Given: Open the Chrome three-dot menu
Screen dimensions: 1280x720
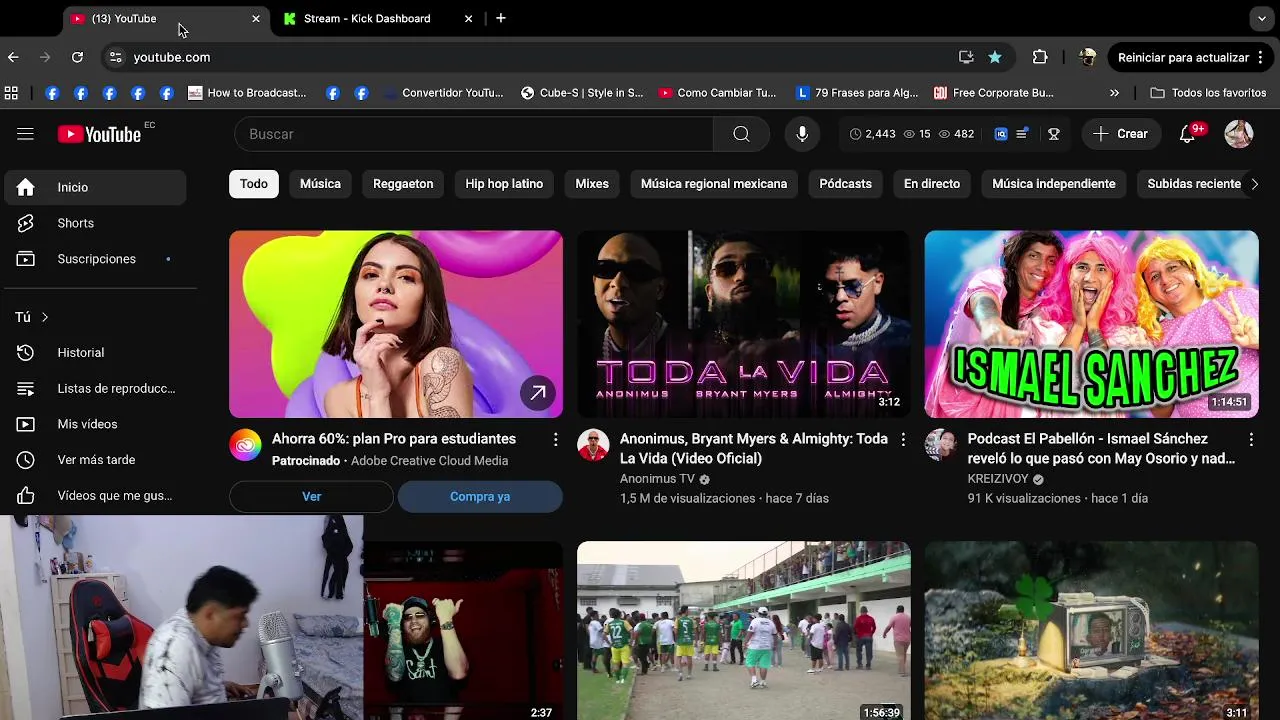Looking at the screenshot, I should [x=1262, y=57].
